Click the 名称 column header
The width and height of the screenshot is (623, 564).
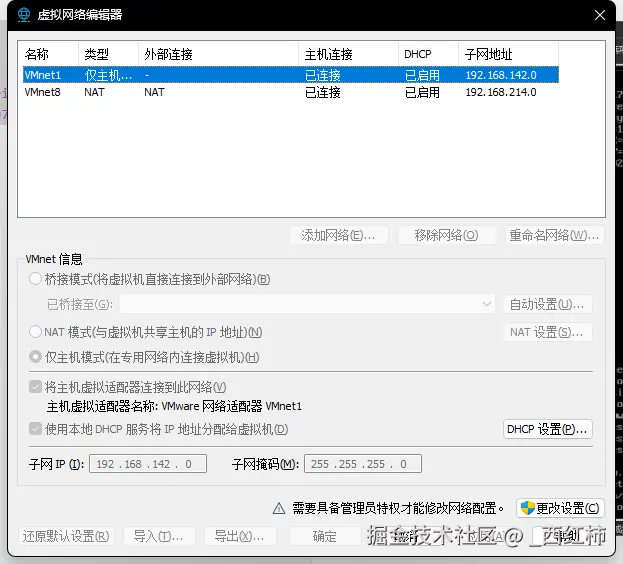pos(48,54)
